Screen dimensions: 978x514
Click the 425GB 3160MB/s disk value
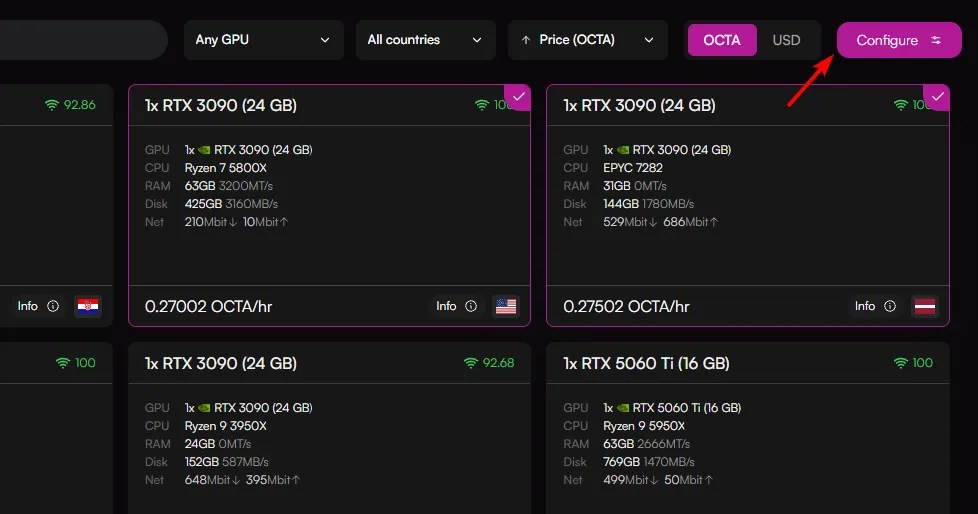pyautogui.click(x=231, y=204)
